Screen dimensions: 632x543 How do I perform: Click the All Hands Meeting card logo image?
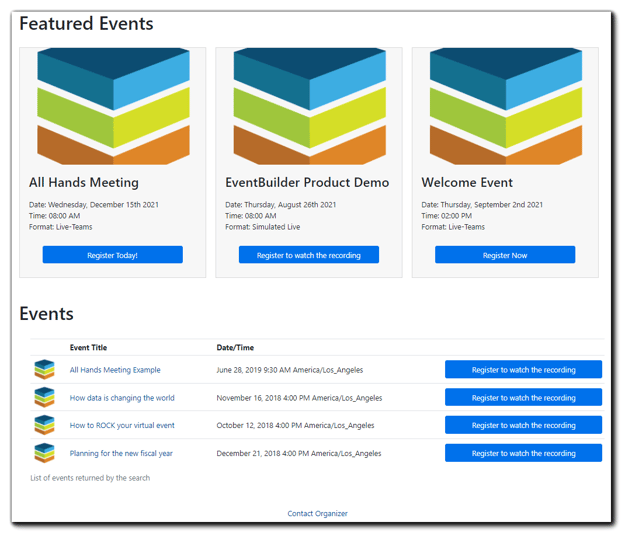113,106
